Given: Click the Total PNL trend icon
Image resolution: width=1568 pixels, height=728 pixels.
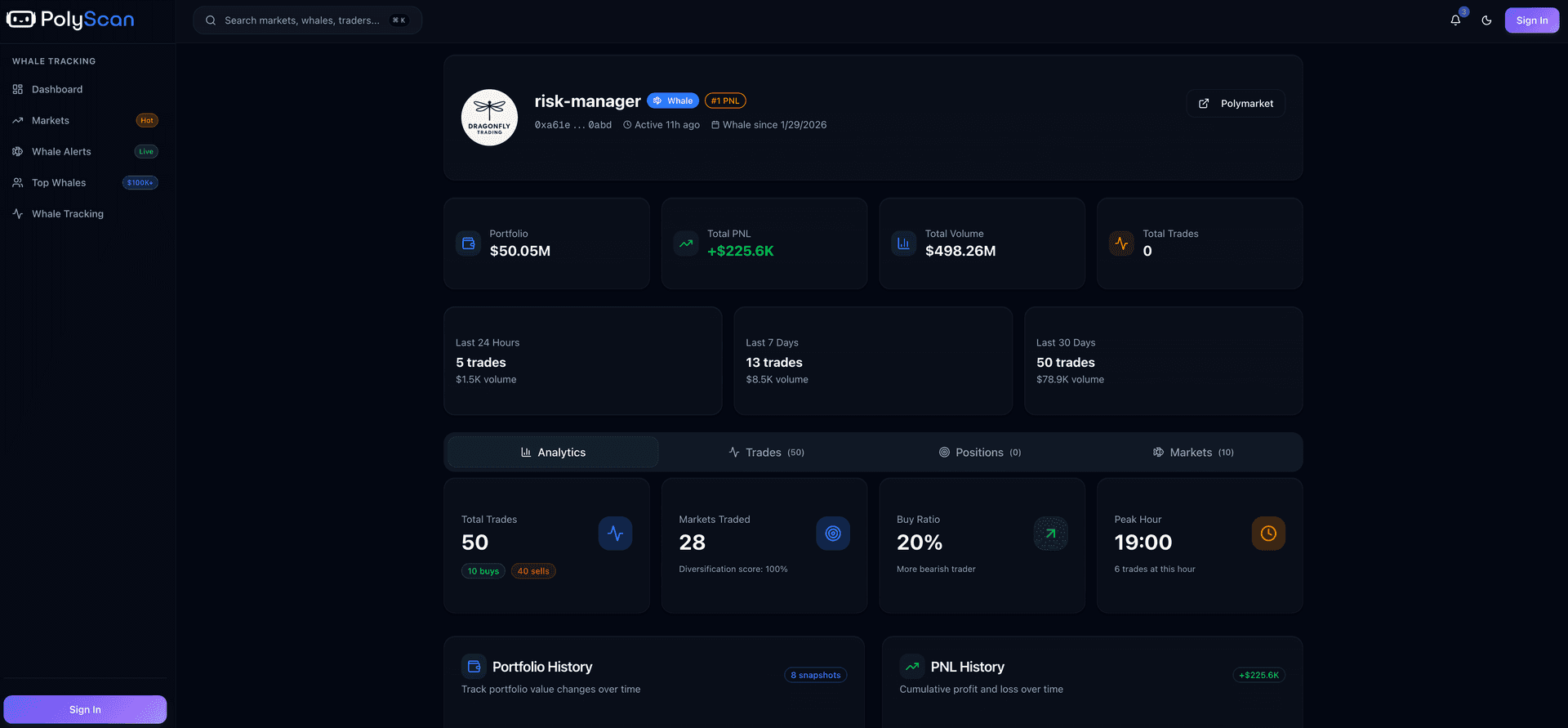Looking at the screenshot, I should click(686, 243).
